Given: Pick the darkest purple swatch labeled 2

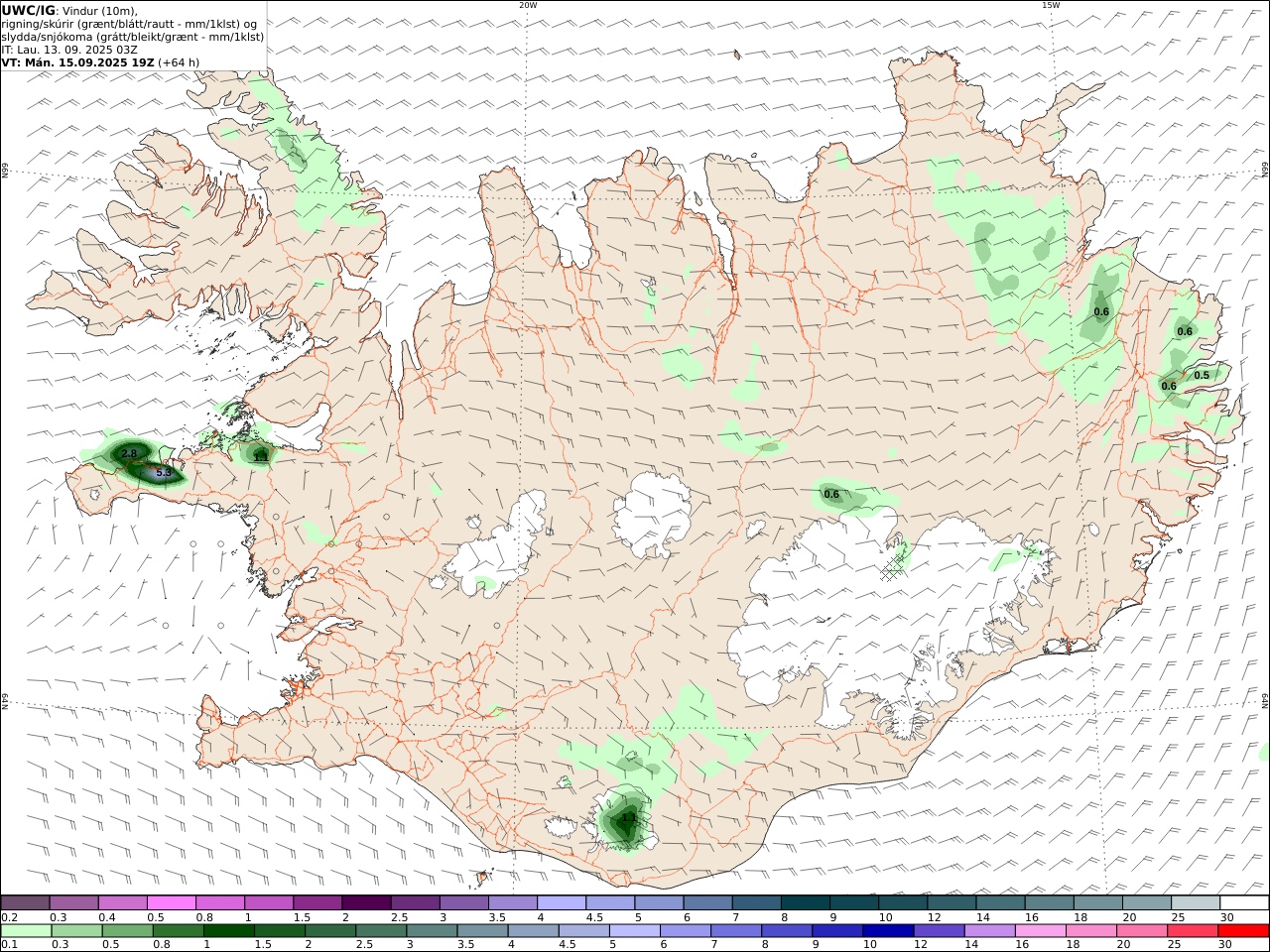Looking at the screenshot, I should tap(366, 902).
